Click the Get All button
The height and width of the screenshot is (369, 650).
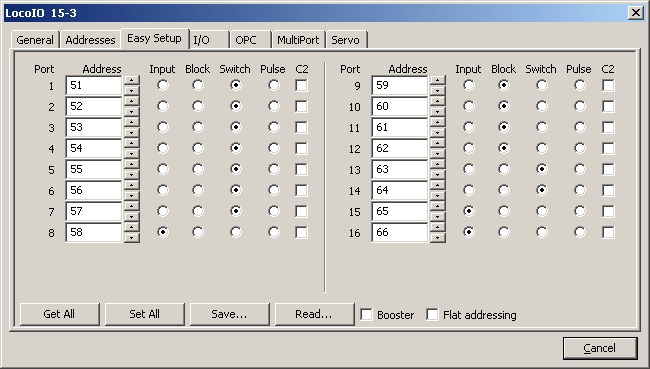pyautogui.click(x=59, y=314)
